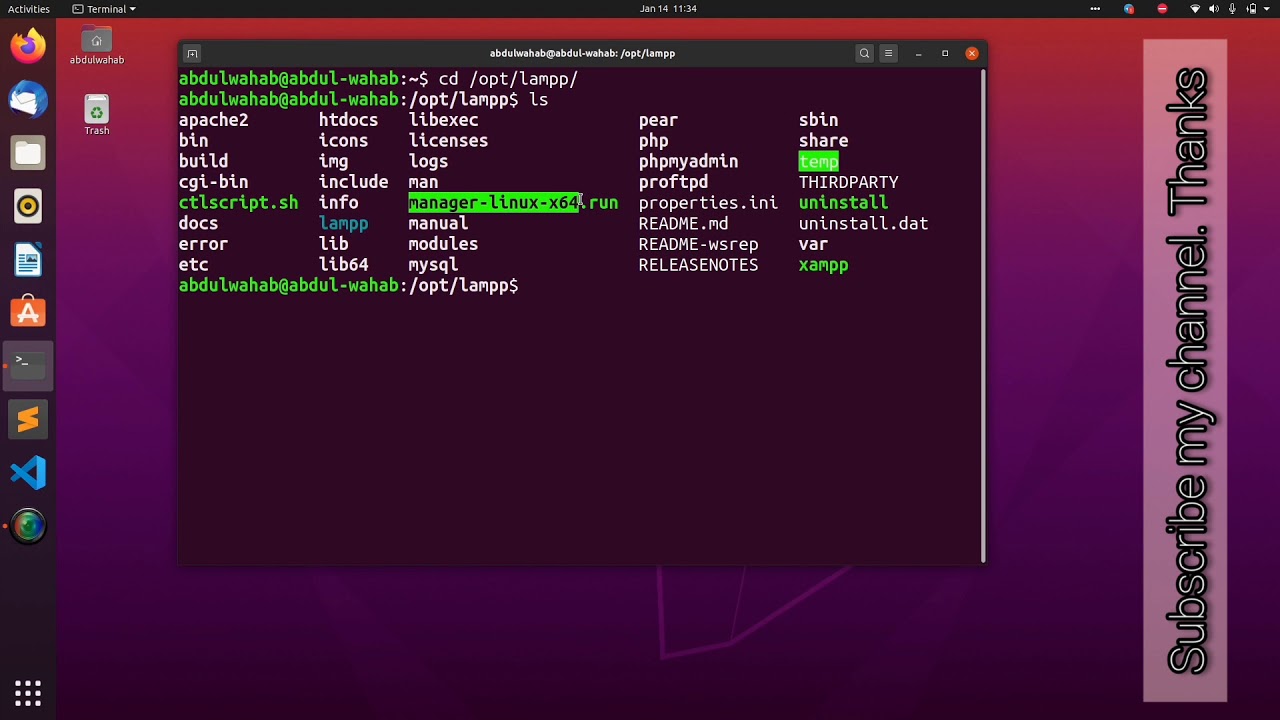The width and height of the screenshot is (1280, 720).
Task: Launch Sublime Text from the dock
Action: coord(28,419)
